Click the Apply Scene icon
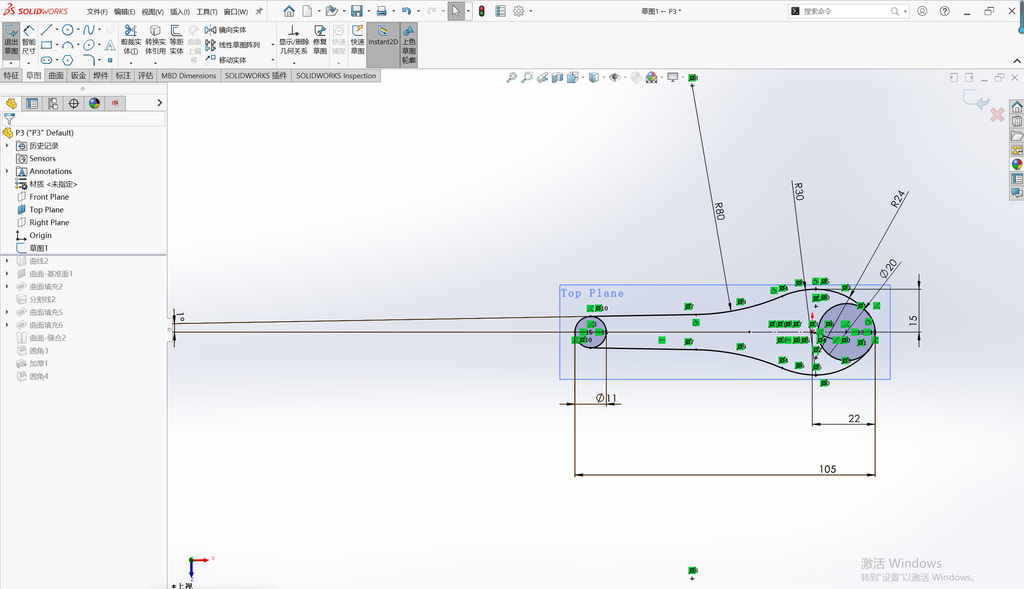 [x=651, y=77]
